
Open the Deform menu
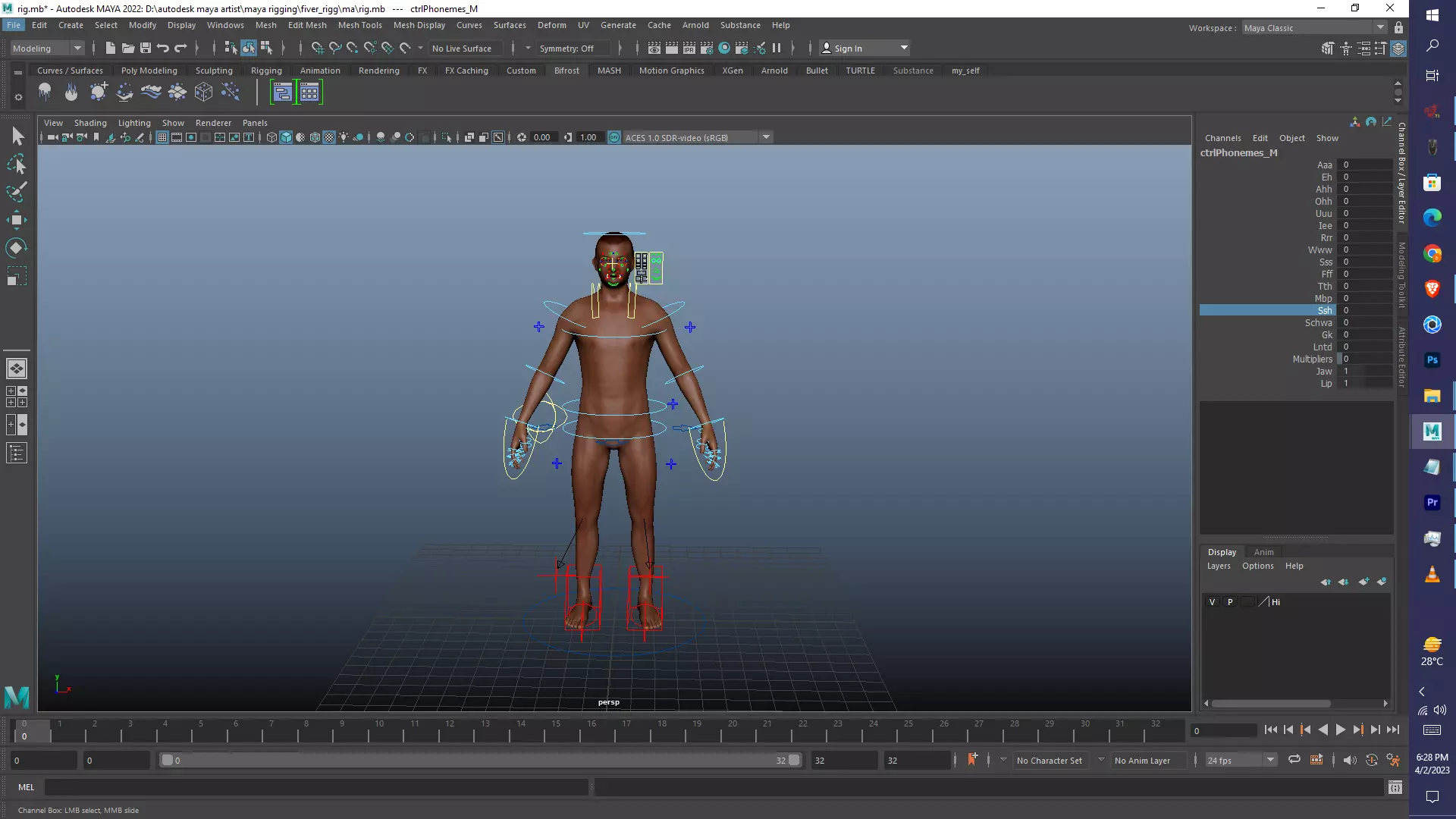[551, 25]
